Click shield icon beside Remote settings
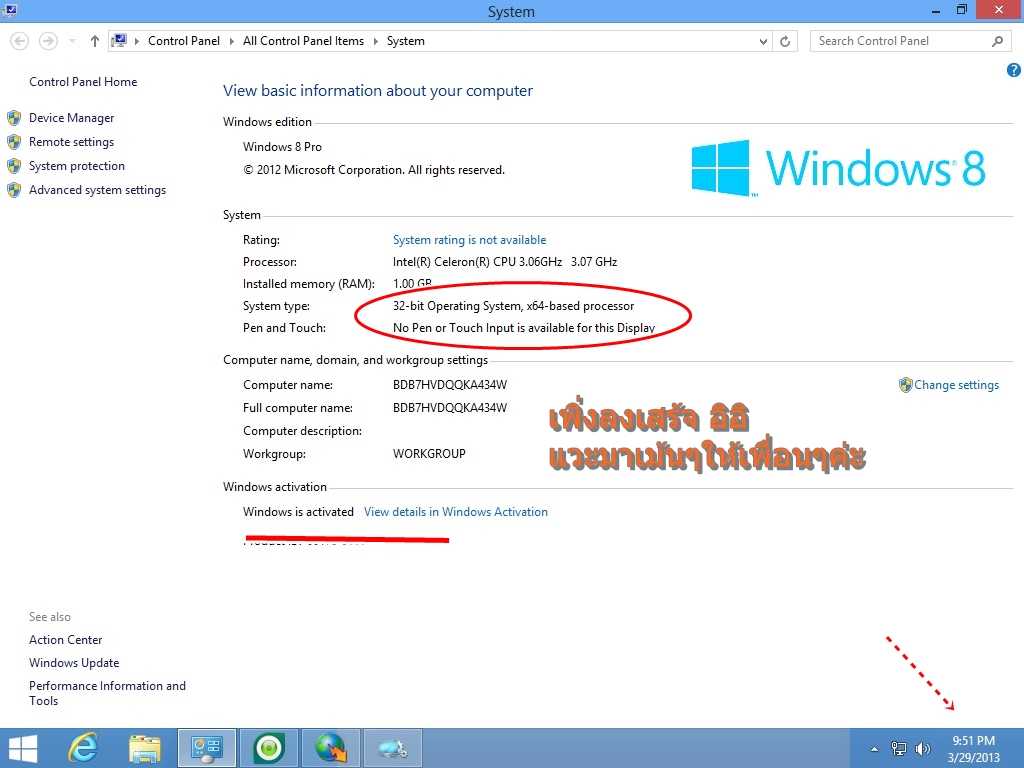The width and height of the screenshot is (1024, 768). coord(14,142)
